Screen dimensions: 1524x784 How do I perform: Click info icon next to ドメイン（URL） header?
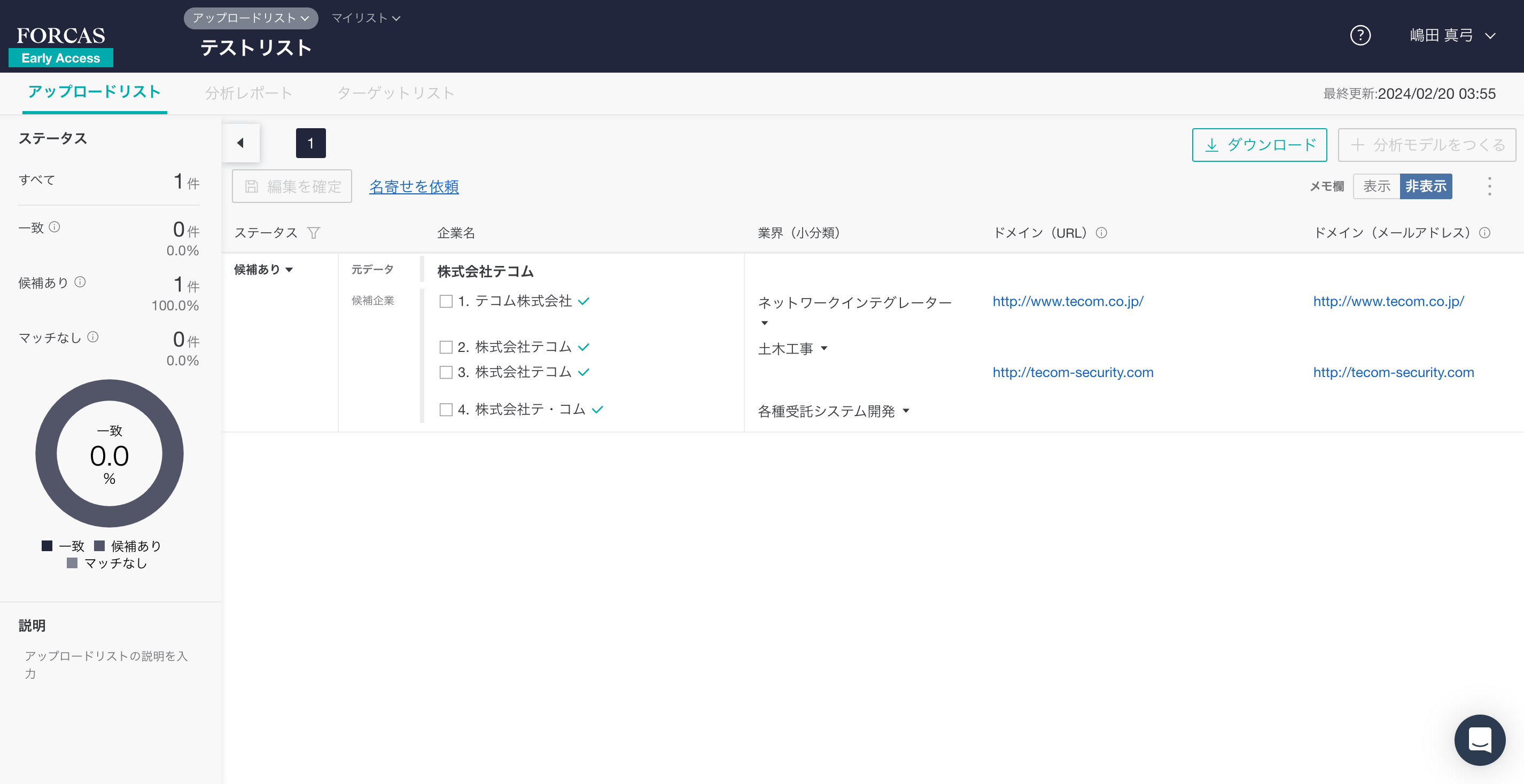1101,233
